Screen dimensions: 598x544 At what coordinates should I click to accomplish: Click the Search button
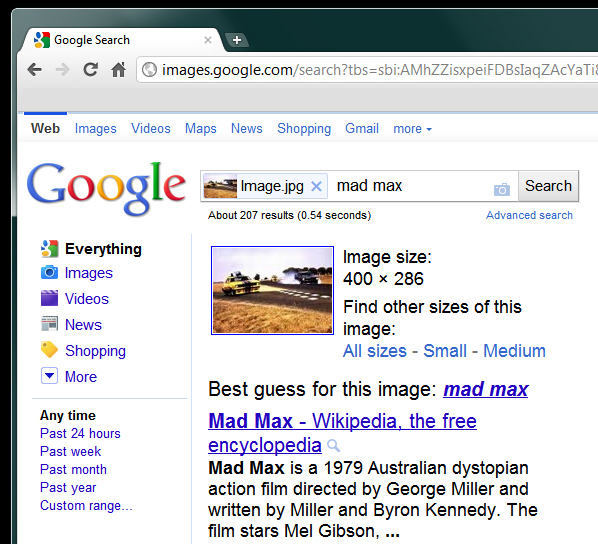[x=548, y=186]
